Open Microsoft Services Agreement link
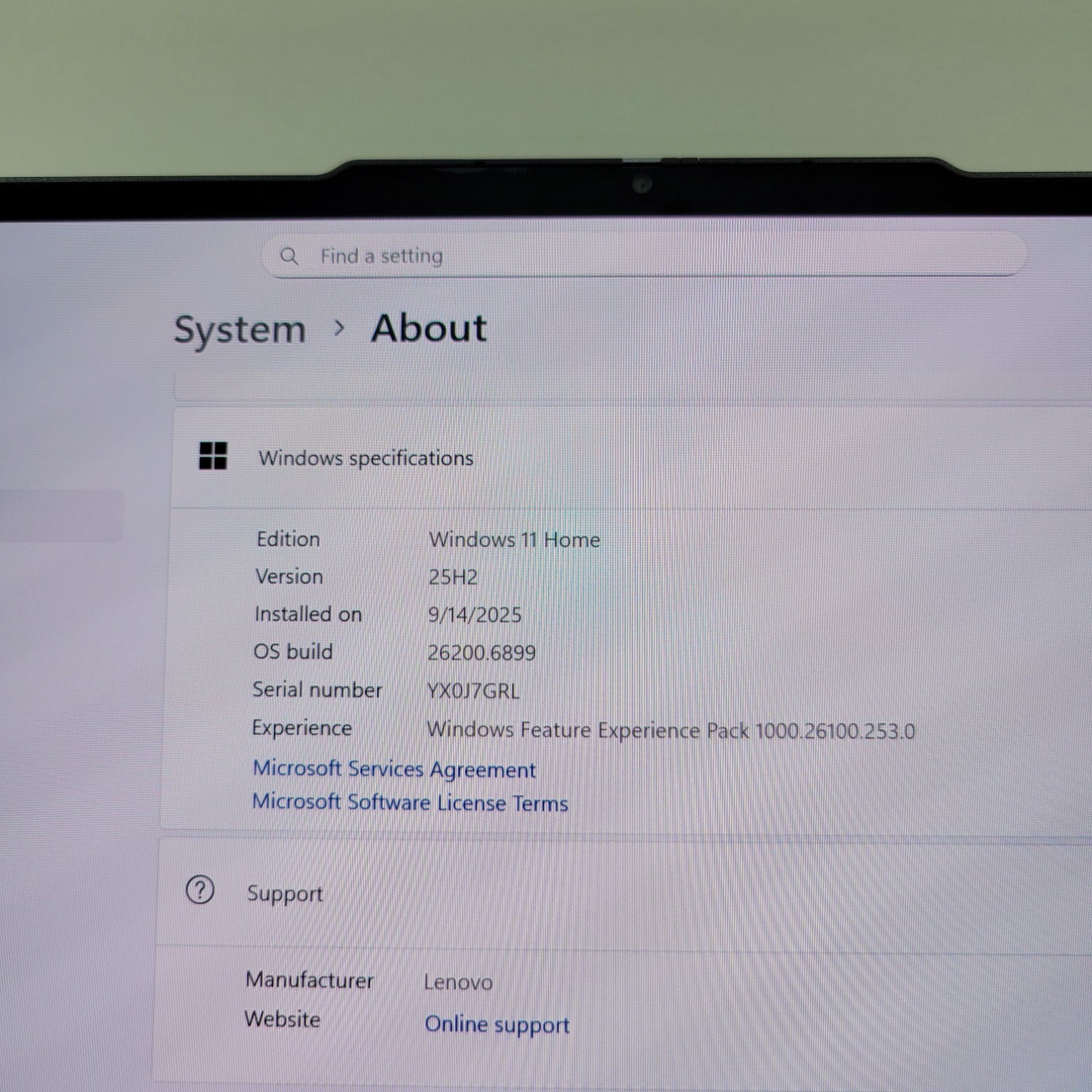 [394, 769]
